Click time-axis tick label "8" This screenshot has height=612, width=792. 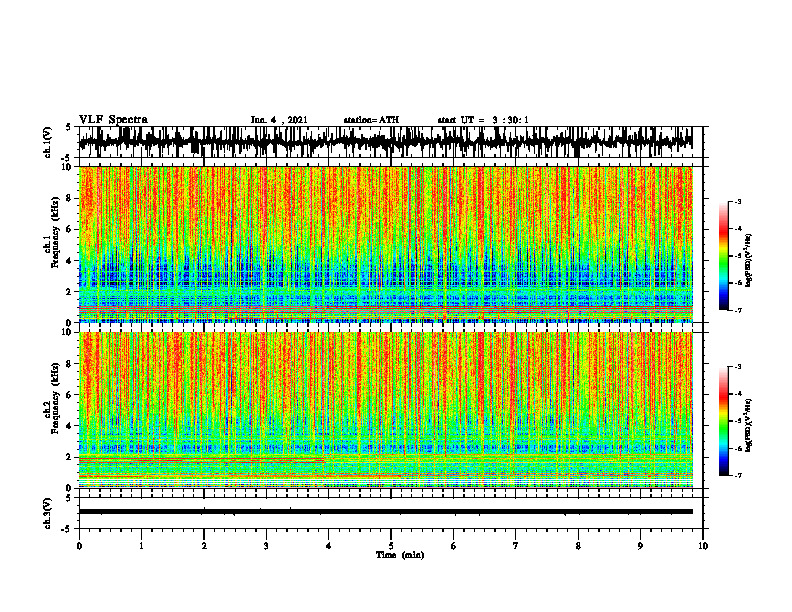[578, 546]
